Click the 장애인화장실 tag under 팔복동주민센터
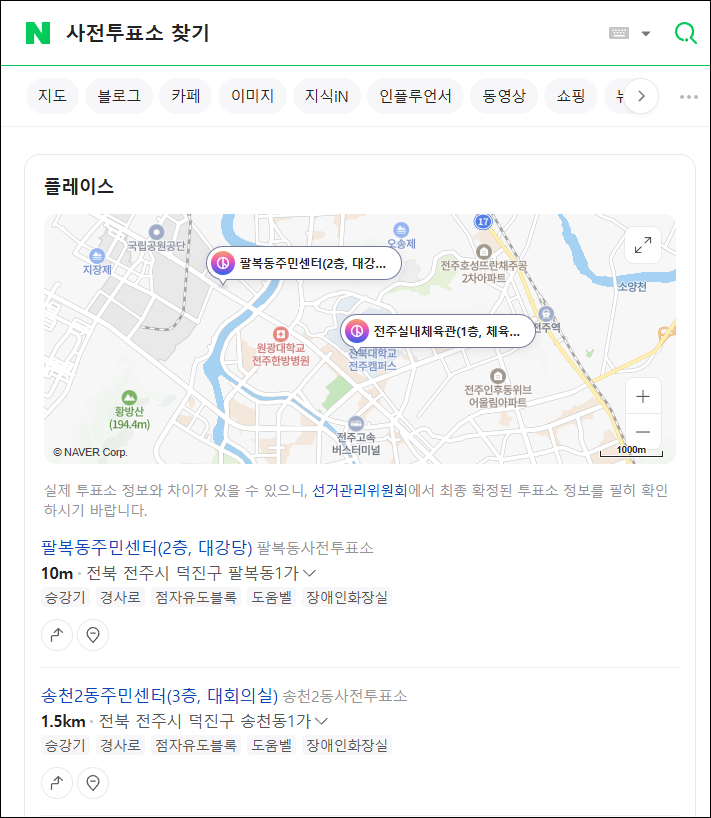Viewport: 711px width, 818px height. click(x=347, y=597)
